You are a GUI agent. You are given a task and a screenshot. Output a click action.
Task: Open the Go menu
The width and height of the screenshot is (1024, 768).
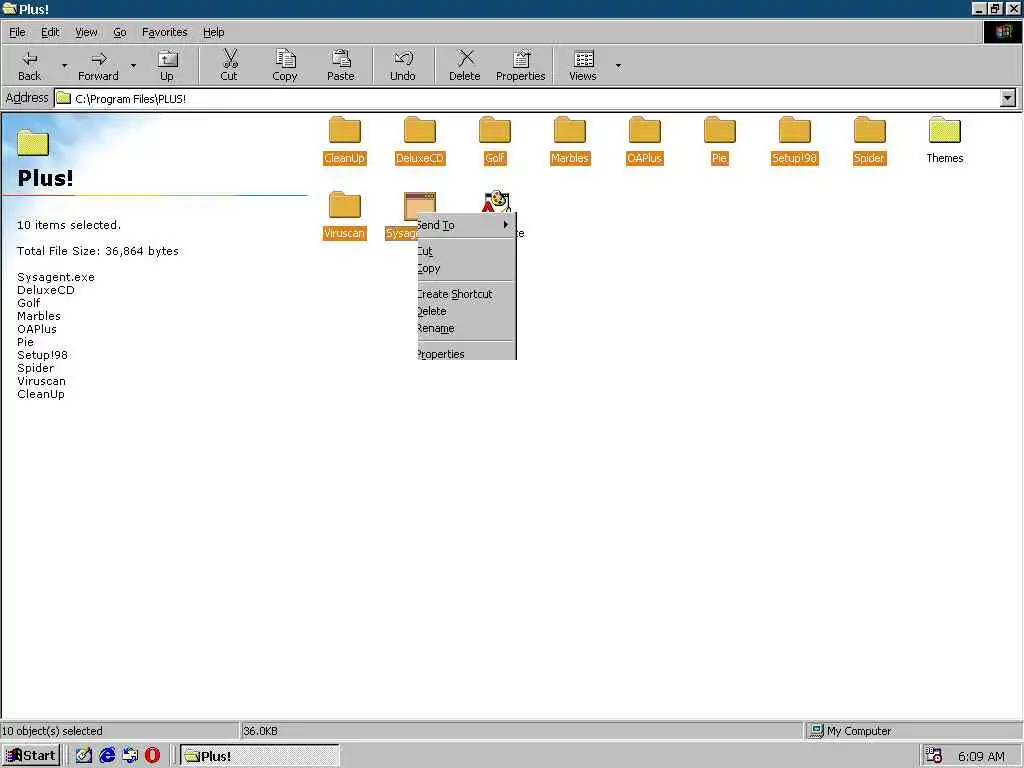[120, 32]
